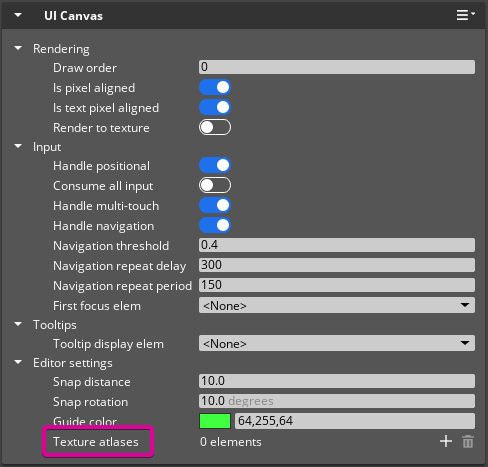Click the Tooltip display elem label
The width and height of the screenshot is (488, 467).
tap(108, 344)
